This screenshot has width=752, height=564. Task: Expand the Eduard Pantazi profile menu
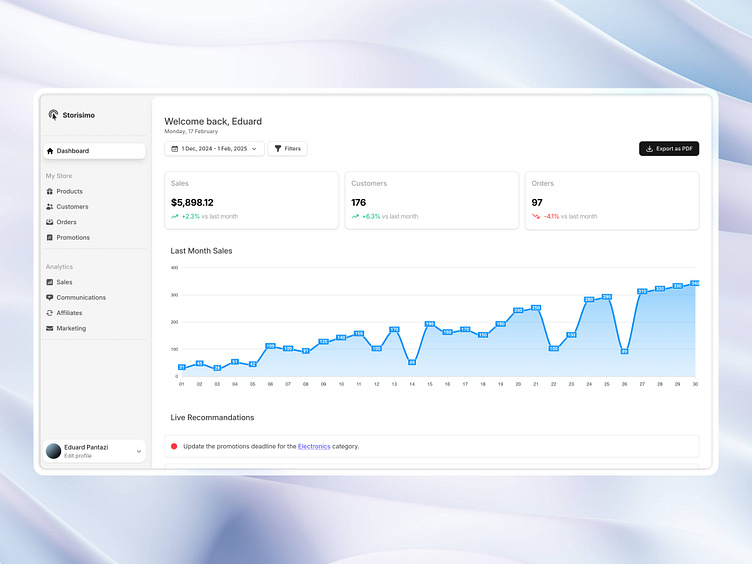[x=139, y=452]
